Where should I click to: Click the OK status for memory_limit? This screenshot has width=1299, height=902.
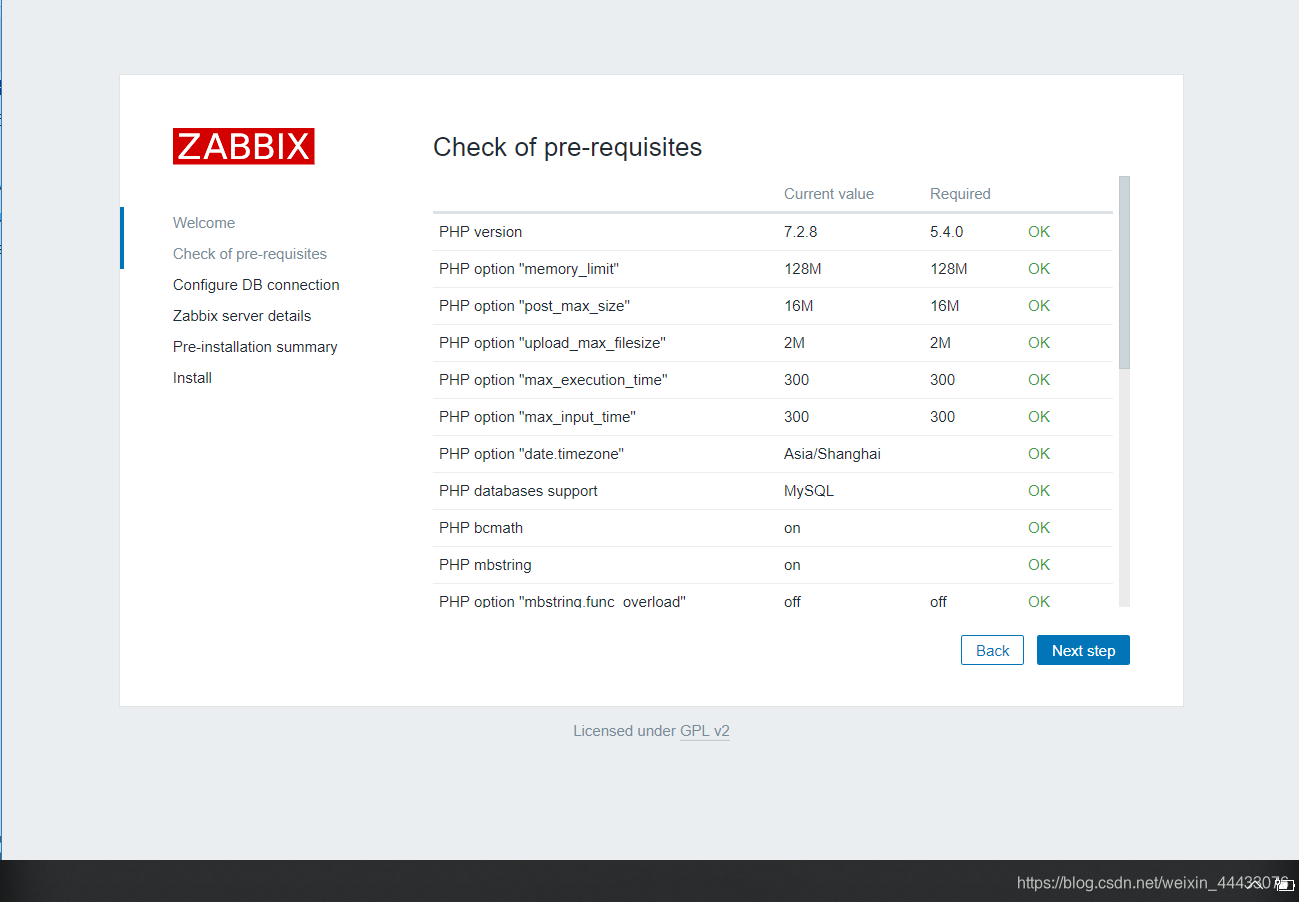point(1039,269)
